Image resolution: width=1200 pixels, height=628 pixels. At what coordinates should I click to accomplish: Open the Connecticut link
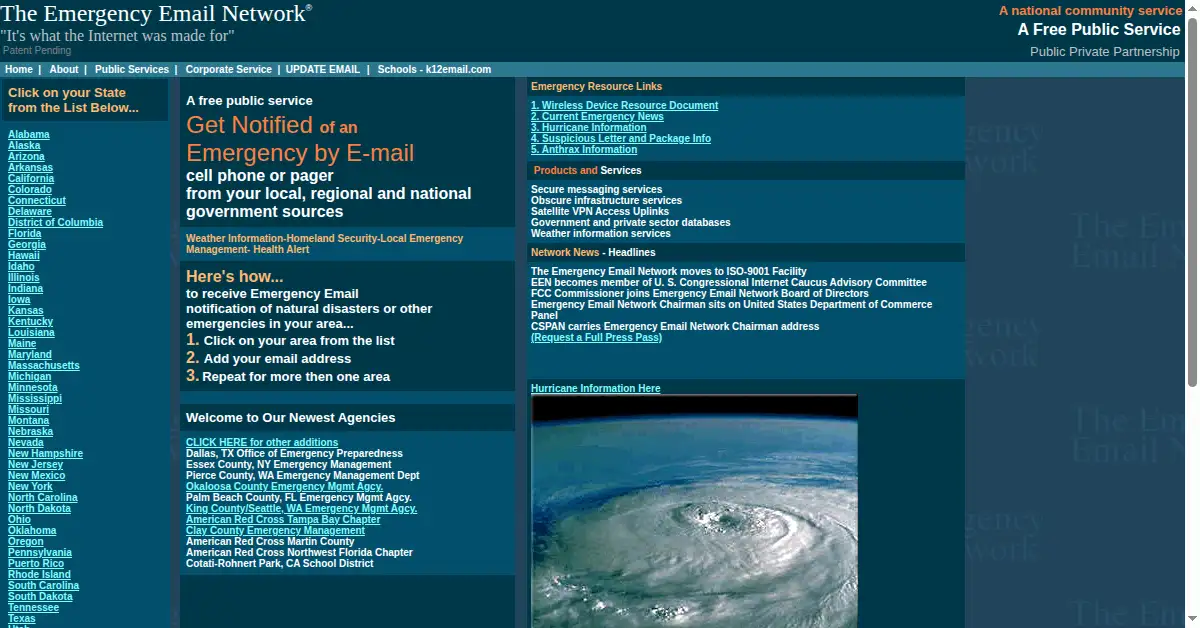click(x=37, y=200)
